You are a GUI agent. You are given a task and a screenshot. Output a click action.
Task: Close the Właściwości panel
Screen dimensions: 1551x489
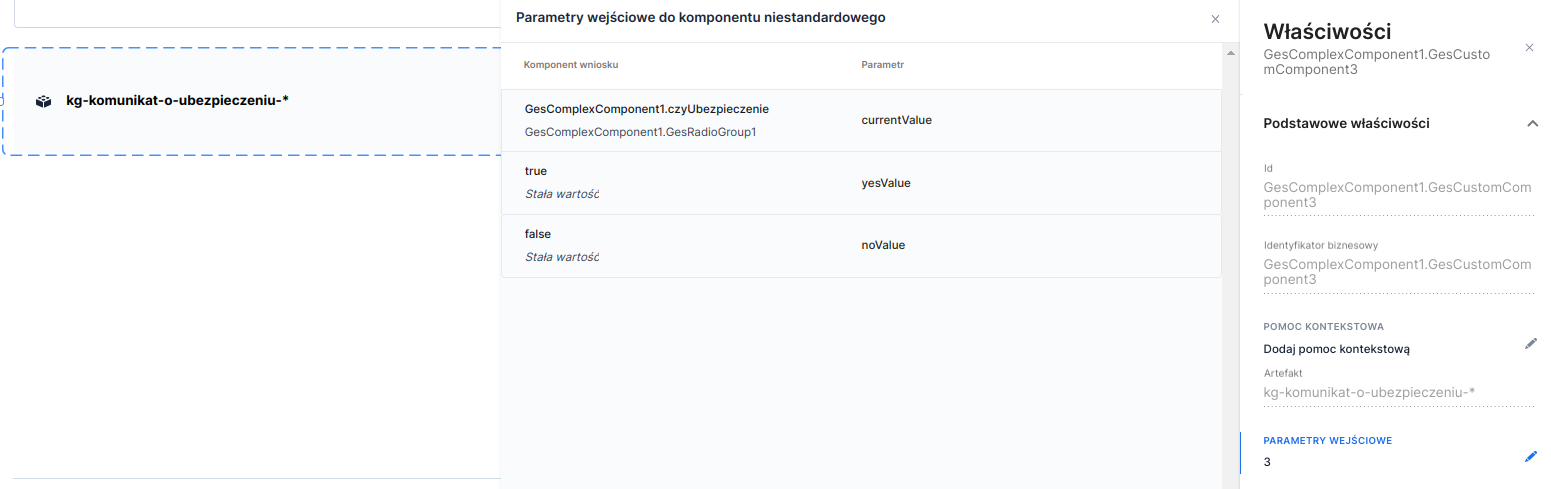point(1529,47)
